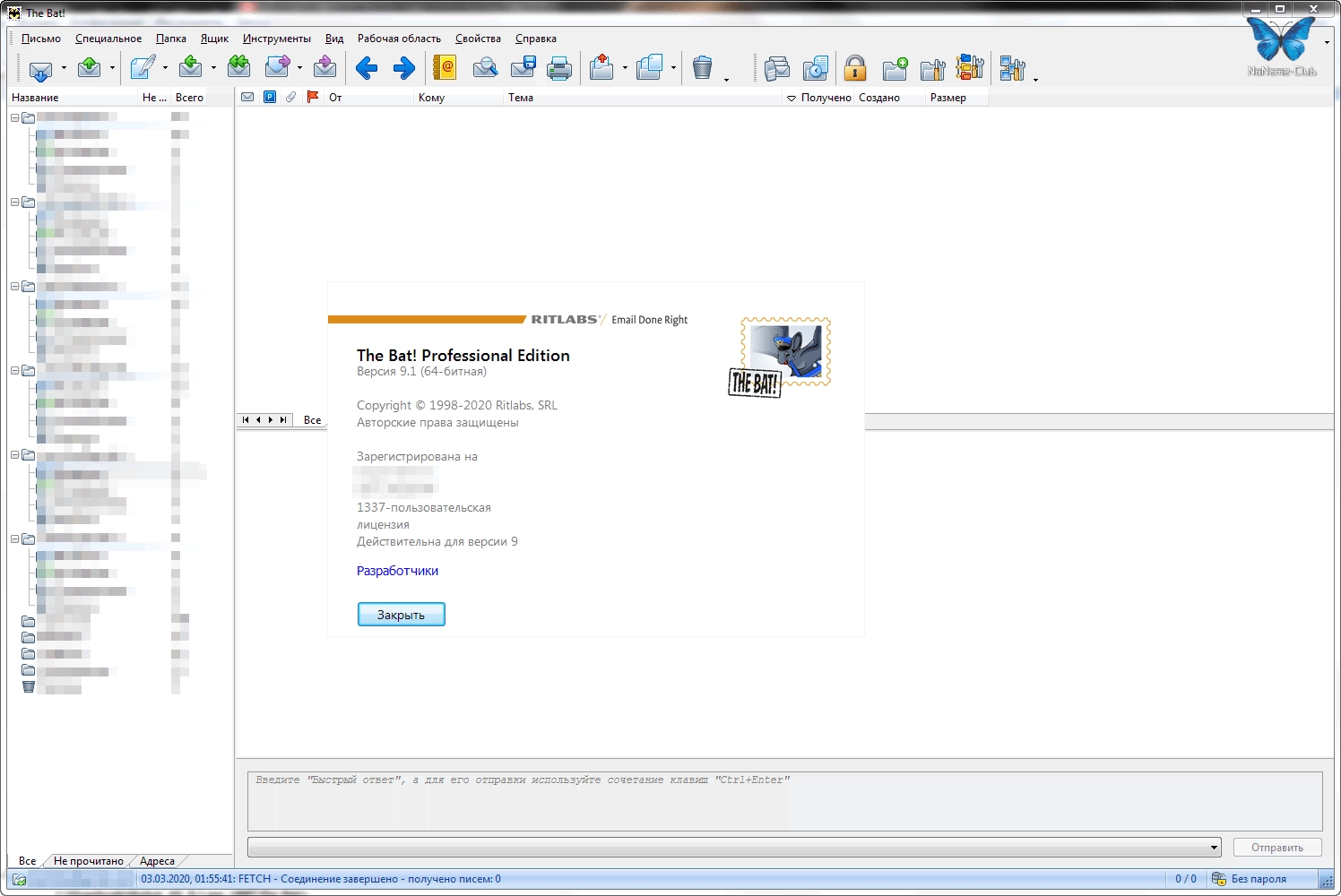Create a new message with quill icon

142,67
